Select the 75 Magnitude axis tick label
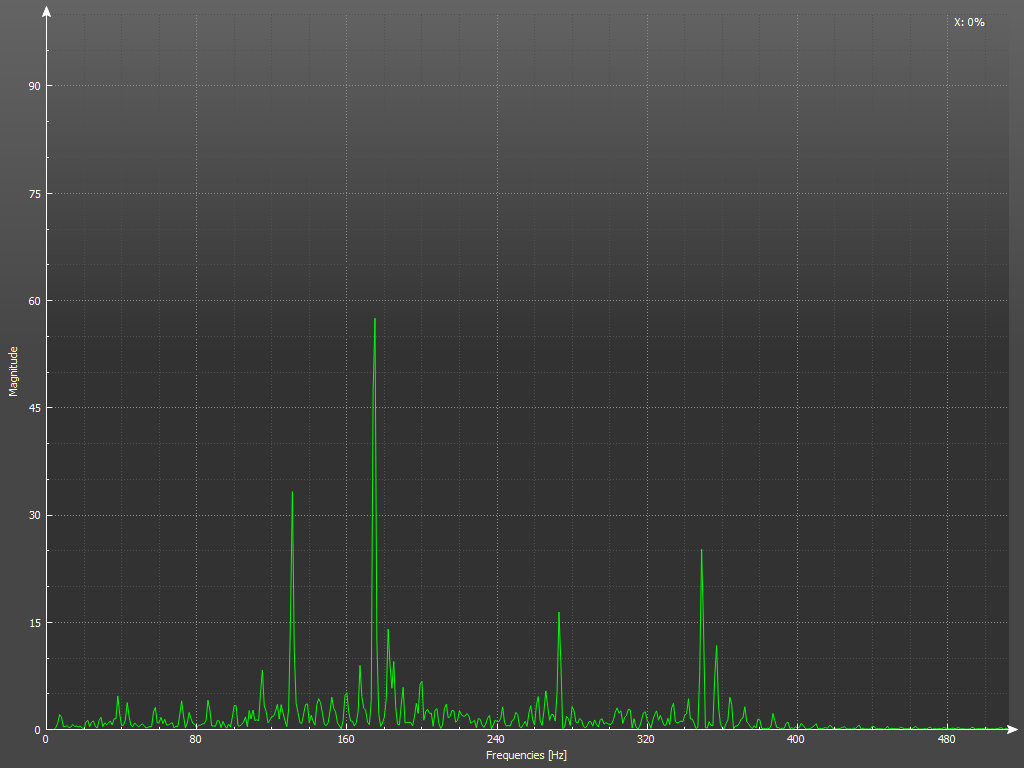Viewport: 1024px width, 768px height. coord(34,193)
